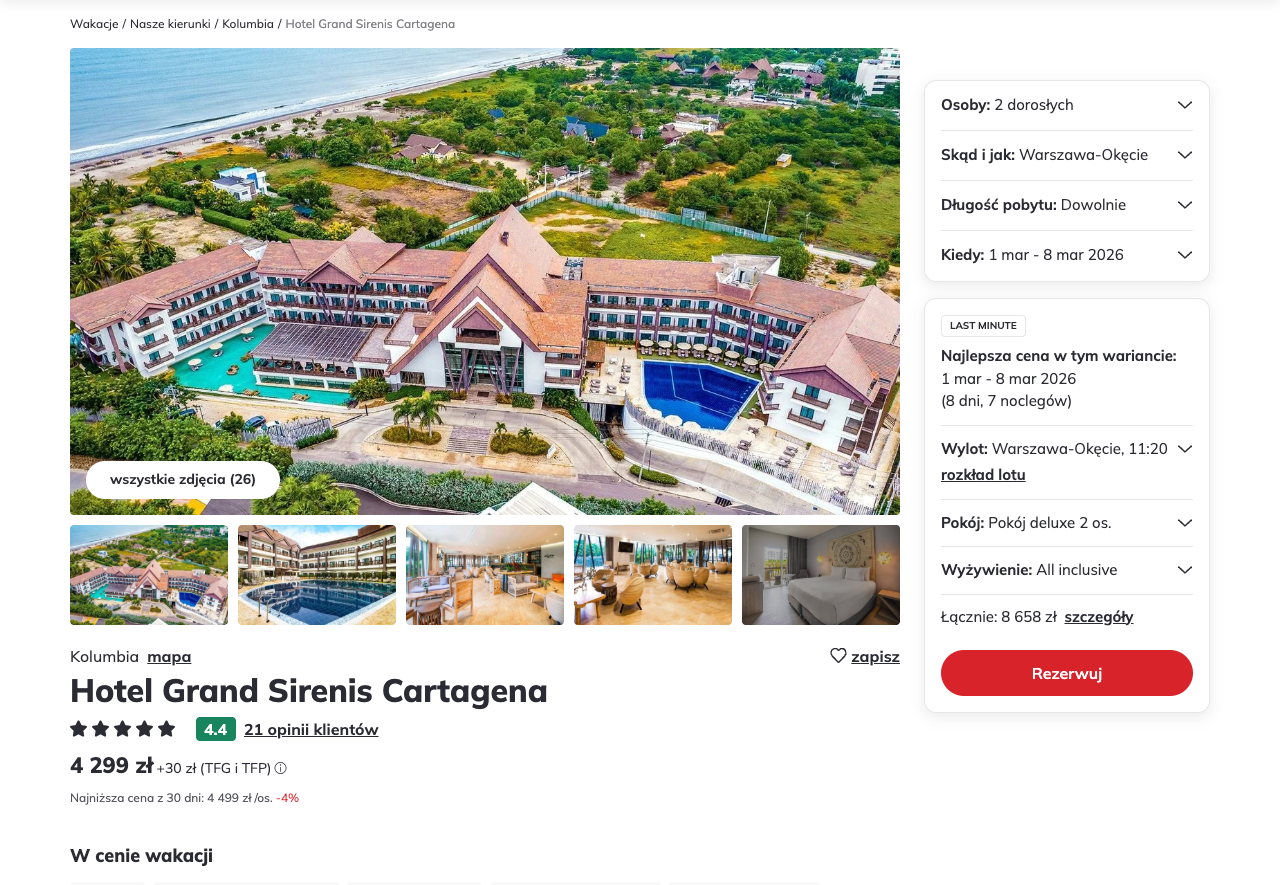The width and height of the screenshot is (1280, 885).
Task: Go to the Wakacje breadcrumb
Action: click(x=94, y=24)
